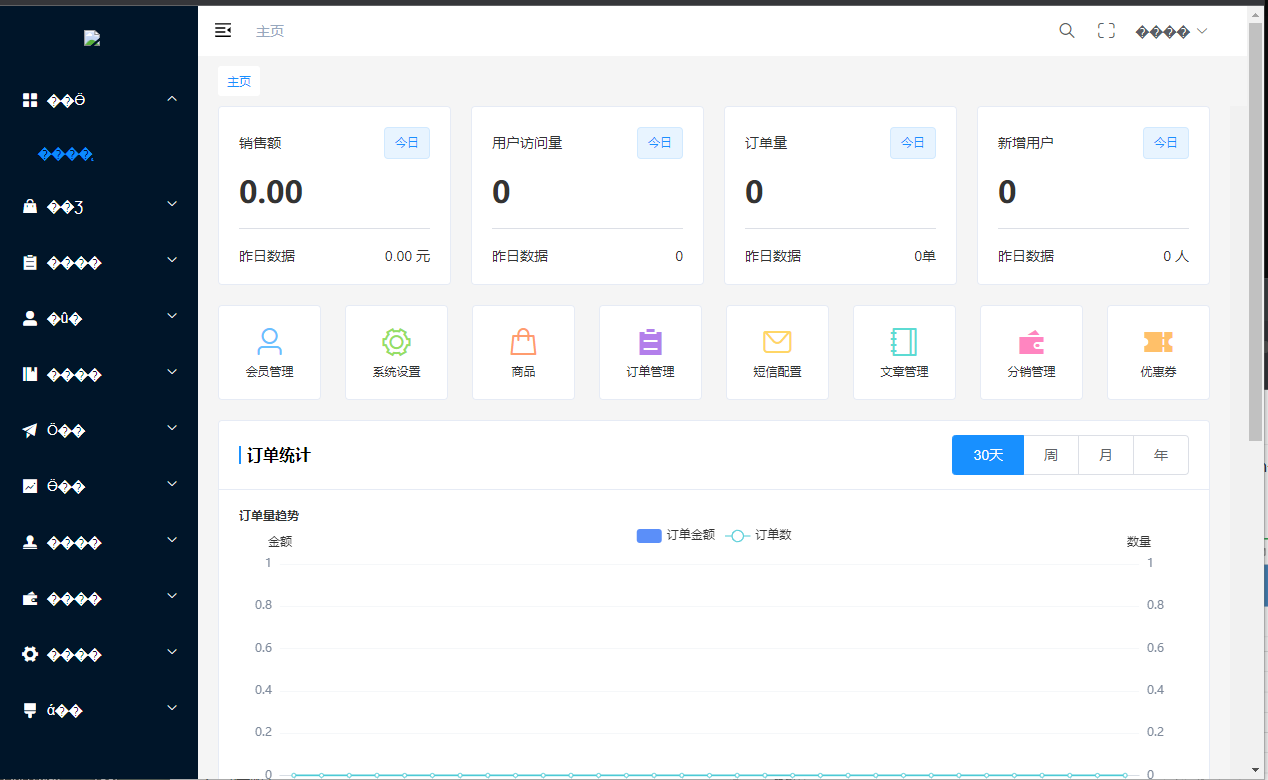Image resolution: width=1268 pixels, height=780 pixels.
Task: Toggle fullscreen mode icon in header
Action: (1106, 31)
